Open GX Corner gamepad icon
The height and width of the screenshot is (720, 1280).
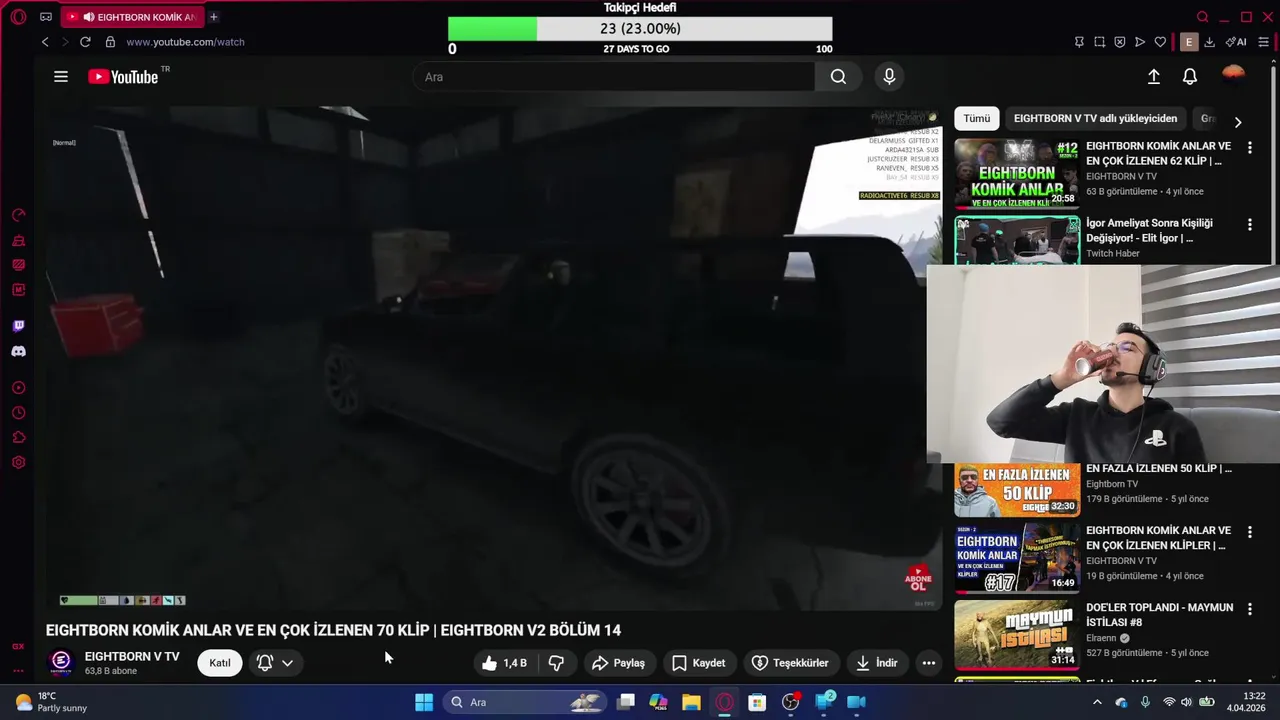pos(46,17)
